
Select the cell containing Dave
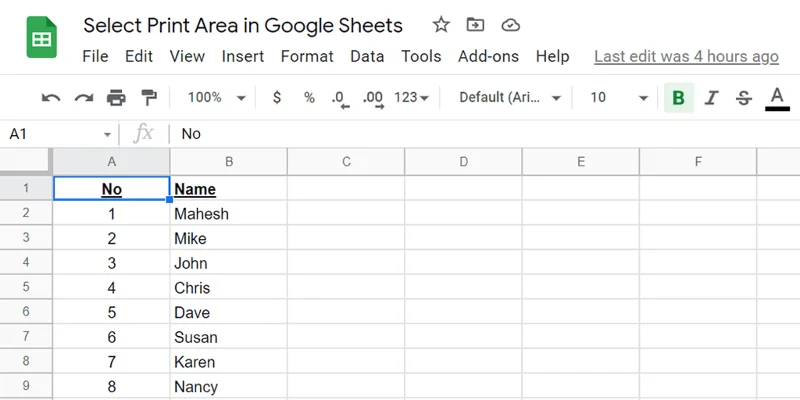pos(229,312)
